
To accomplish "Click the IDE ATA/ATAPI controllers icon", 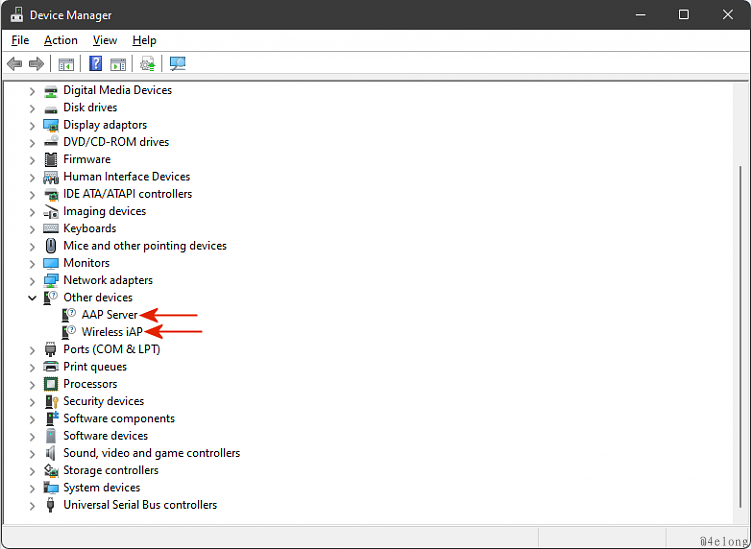I will [51, 194].
